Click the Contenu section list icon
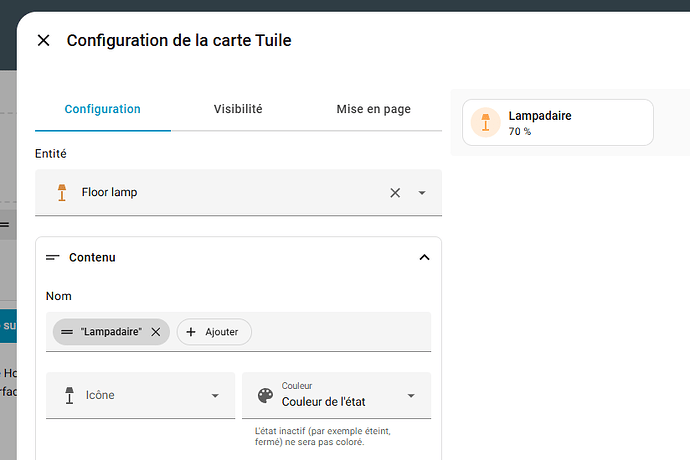Image resolution: width=690 pixels, height=460 pixels. tap(52, 258)
